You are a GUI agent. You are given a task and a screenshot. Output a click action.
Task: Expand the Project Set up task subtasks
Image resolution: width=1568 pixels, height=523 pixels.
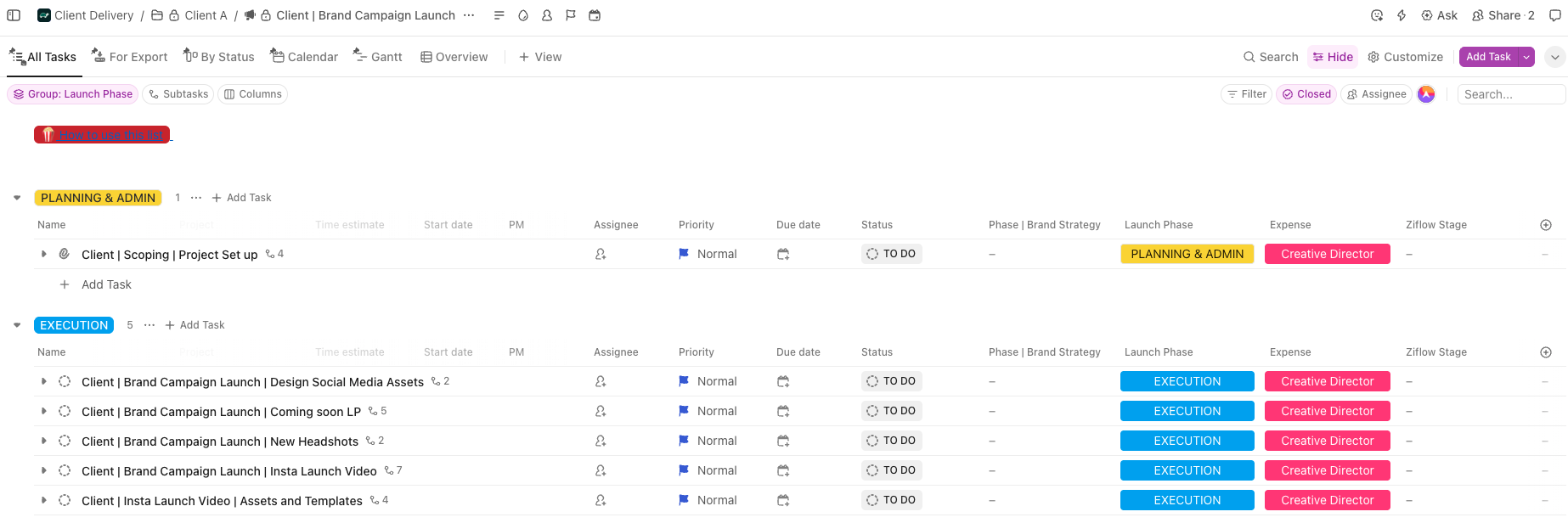click(x=44, y=255)
